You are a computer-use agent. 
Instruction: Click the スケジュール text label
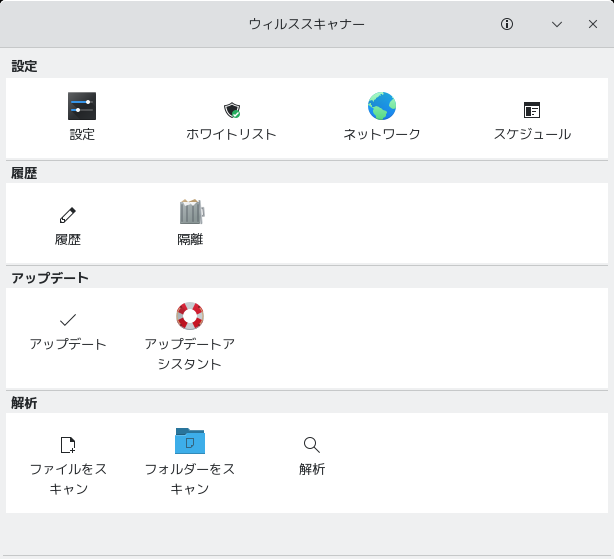(x=532, y=134)
